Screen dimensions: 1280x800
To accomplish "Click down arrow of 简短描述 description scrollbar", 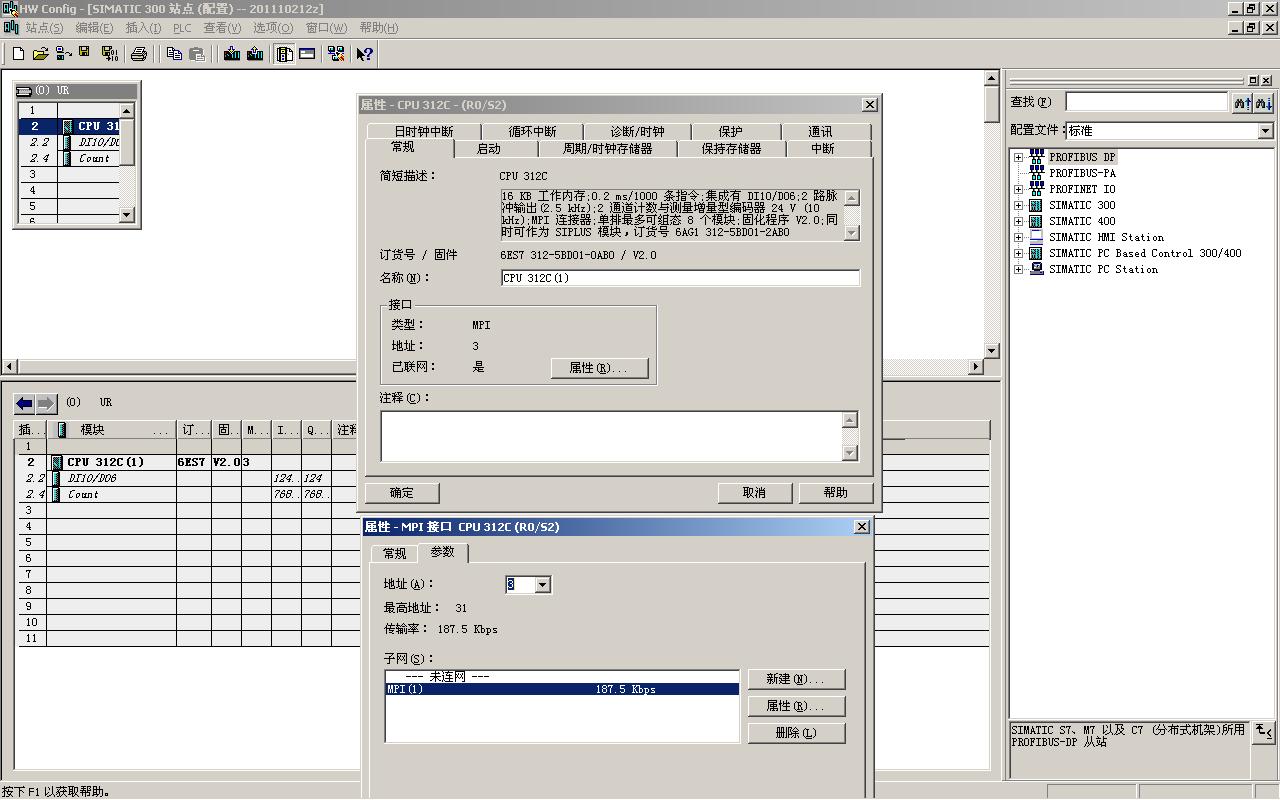I will click(x=852, y=233).
